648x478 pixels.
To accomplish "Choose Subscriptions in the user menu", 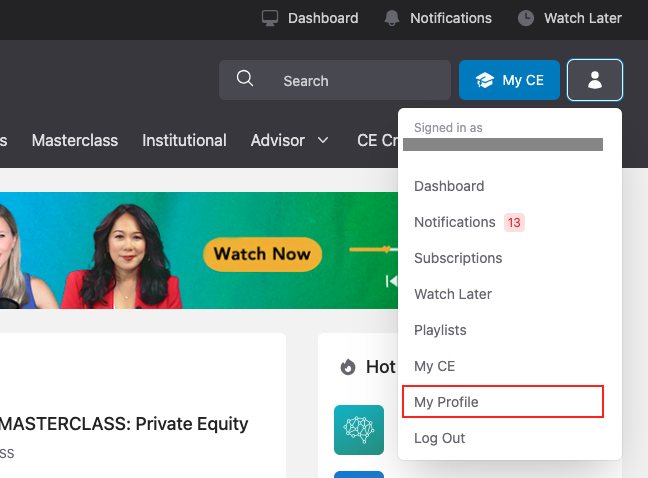I will [x=458, y=258].
